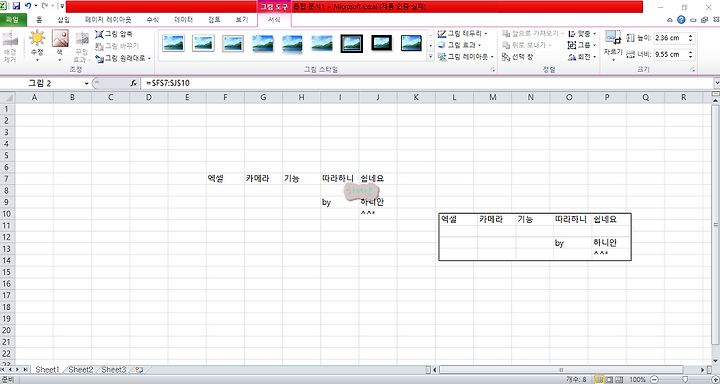The image size is (720, 384).
Task: Apply the first picture style thumbnail
Action: (173, 43)
